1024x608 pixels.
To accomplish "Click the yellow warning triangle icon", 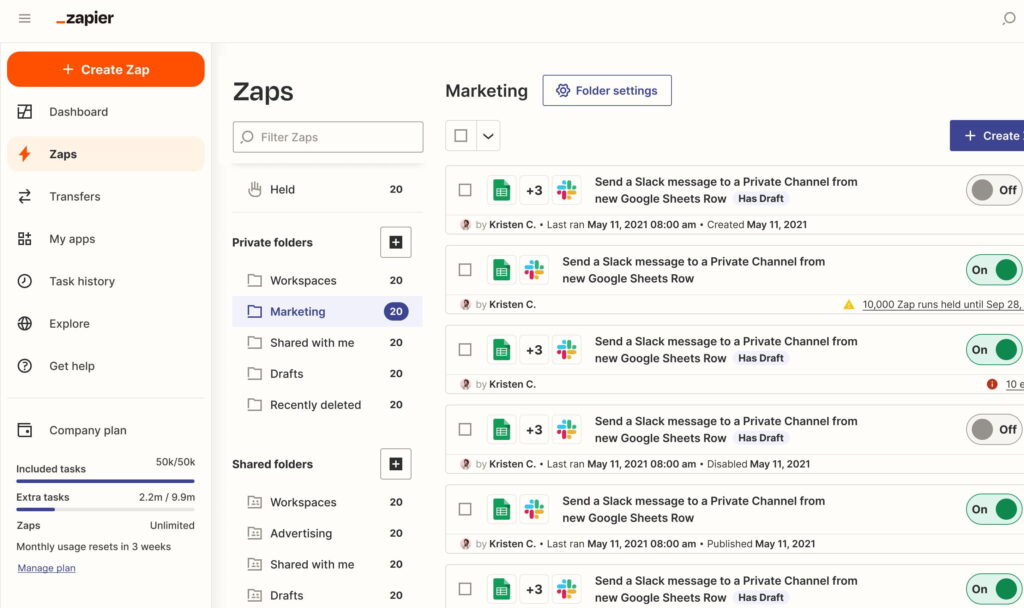I will pos(848,304).
